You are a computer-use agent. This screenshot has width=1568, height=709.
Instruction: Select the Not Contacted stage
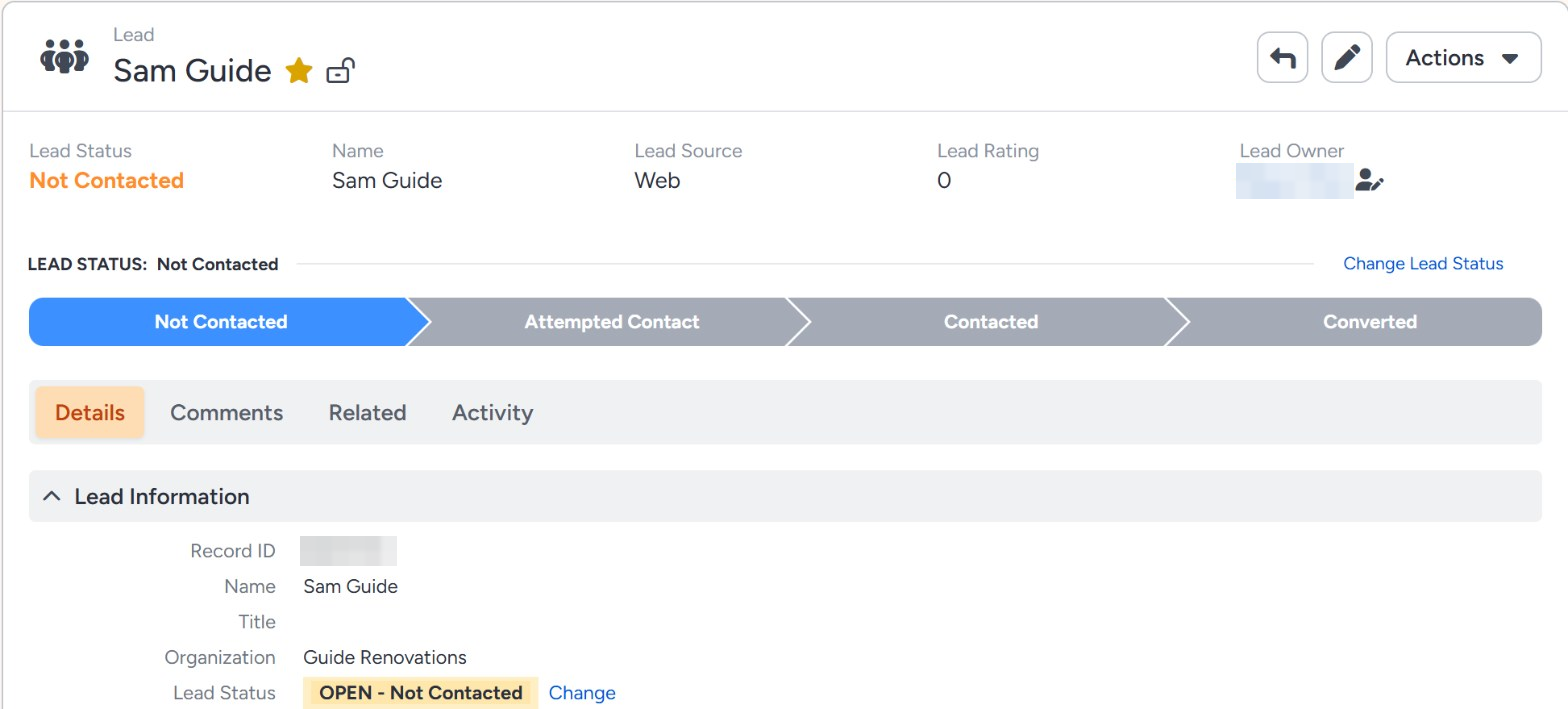(221, 322)
